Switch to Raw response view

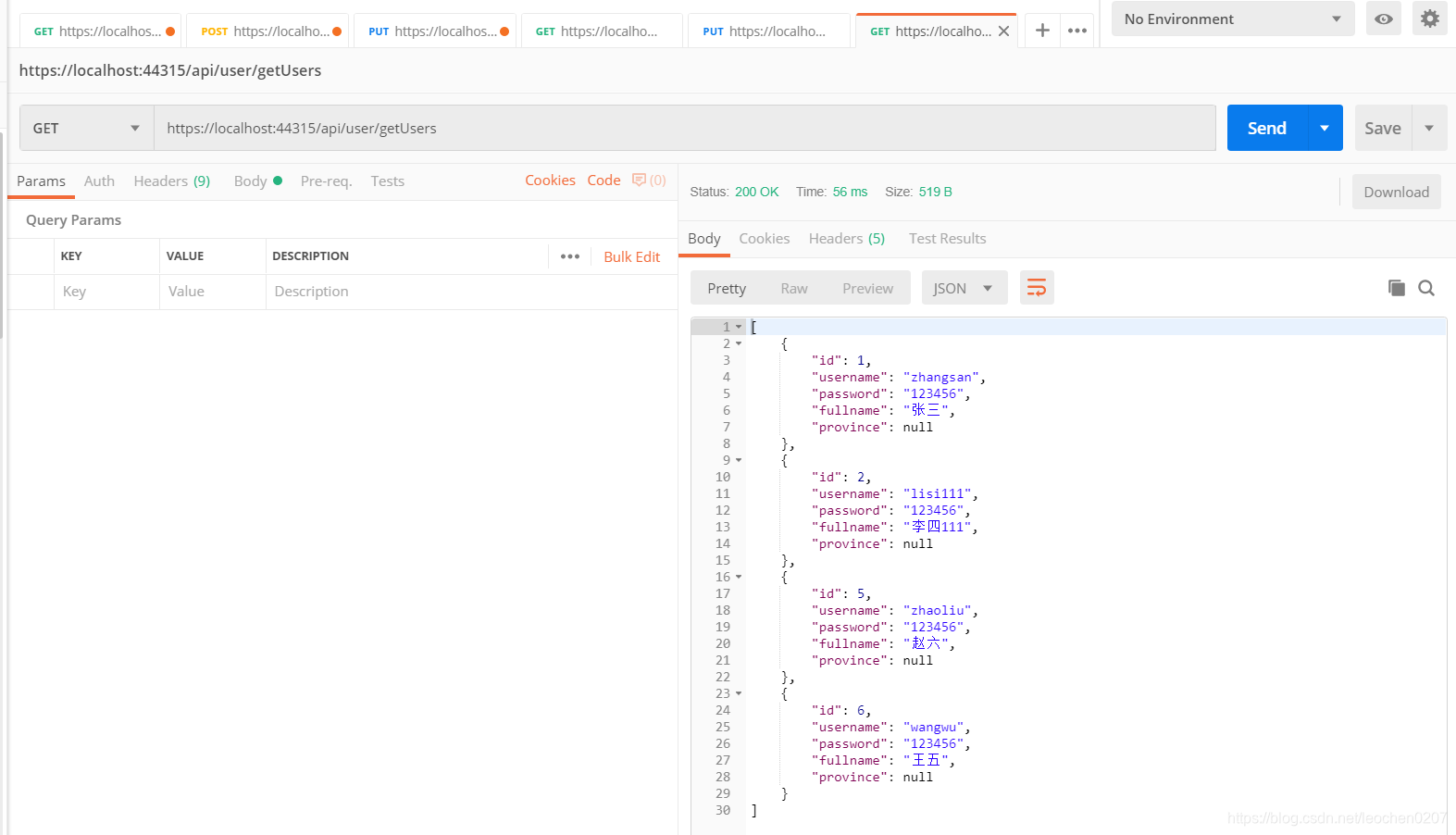pyautogui.click(x=794, y=288)
